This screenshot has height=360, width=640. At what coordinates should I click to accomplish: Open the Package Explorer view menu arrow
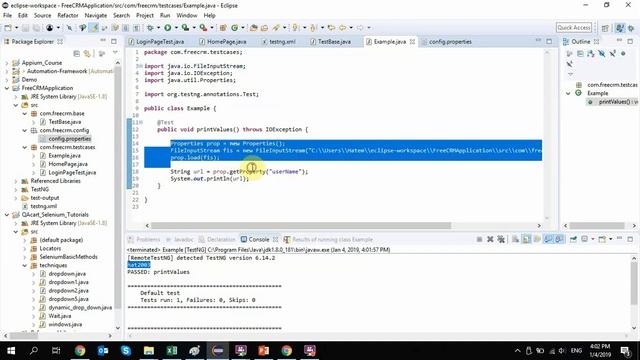point(115,53)
